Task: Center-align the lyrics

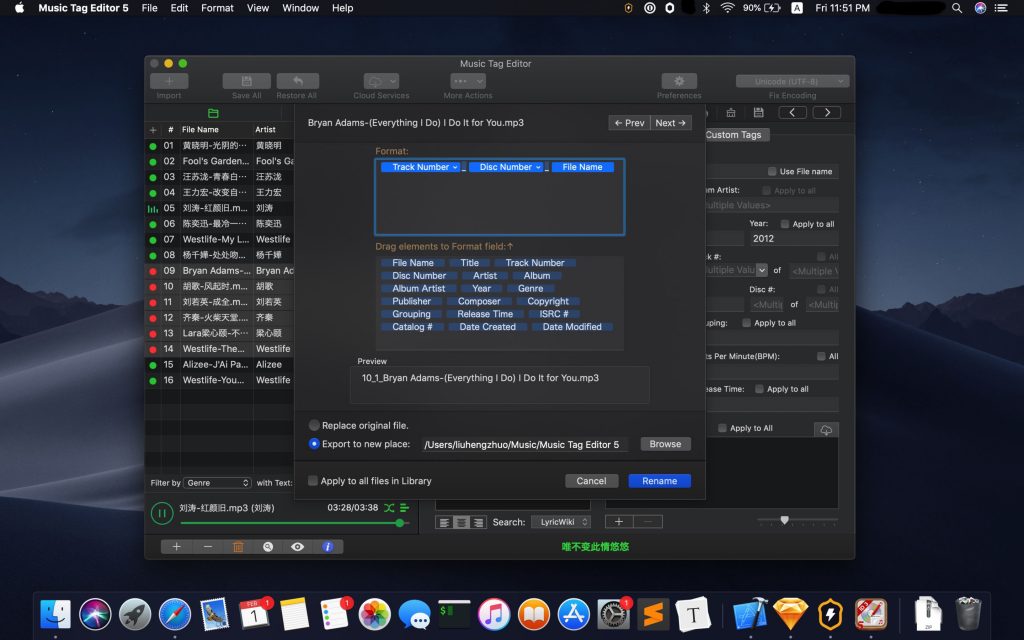Action: (461, 522)
